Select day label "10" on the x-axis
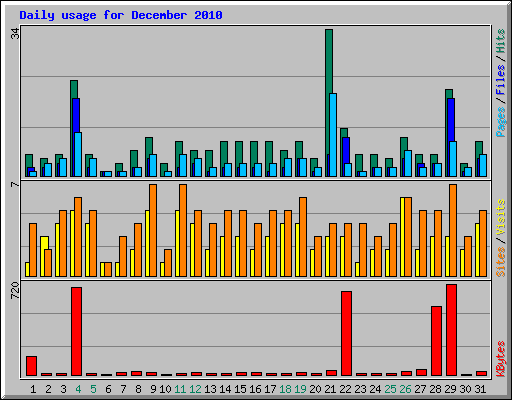512x400 pixels. [165, 389]
